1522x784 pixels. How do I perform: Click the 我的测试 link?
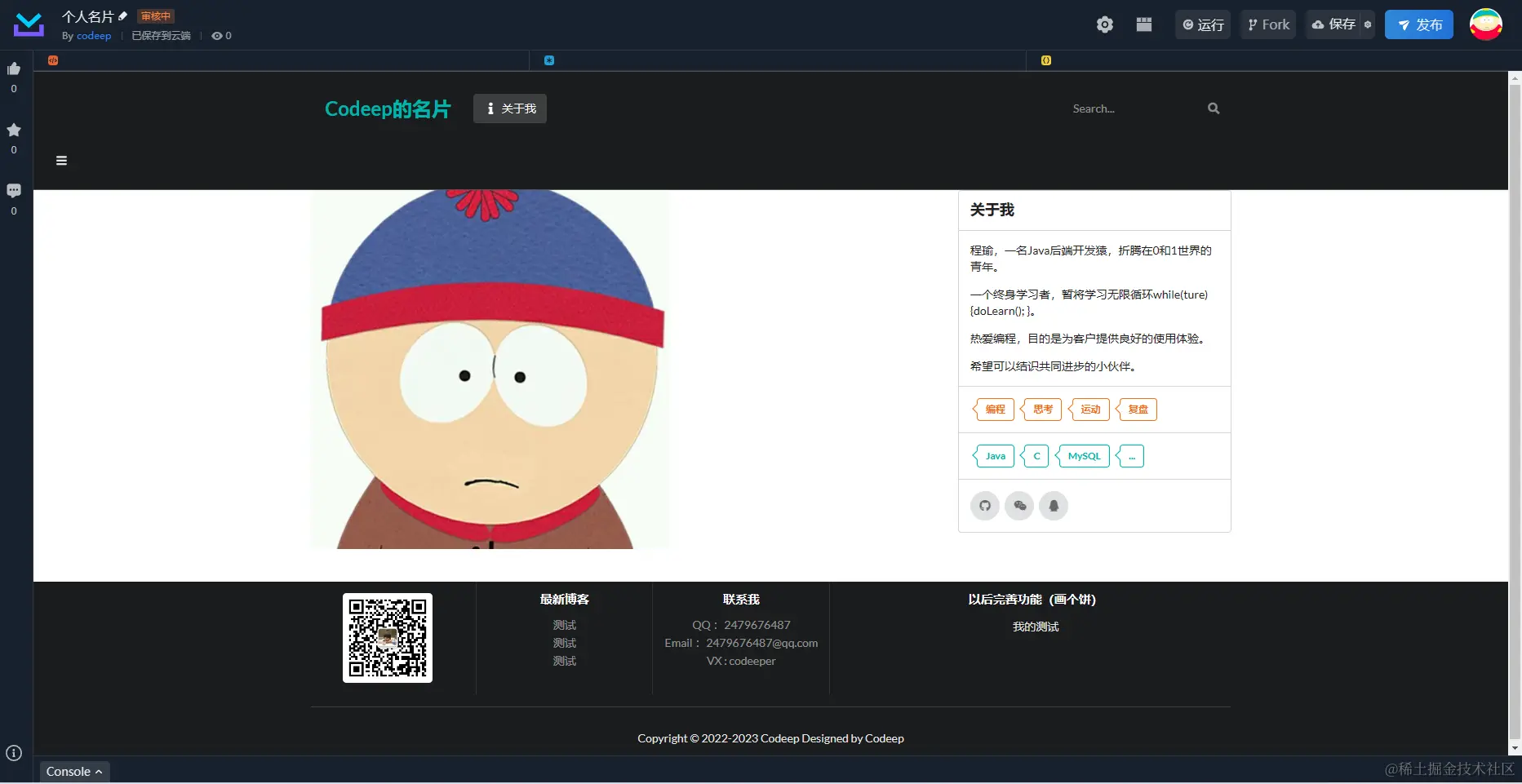point(1036,627)
